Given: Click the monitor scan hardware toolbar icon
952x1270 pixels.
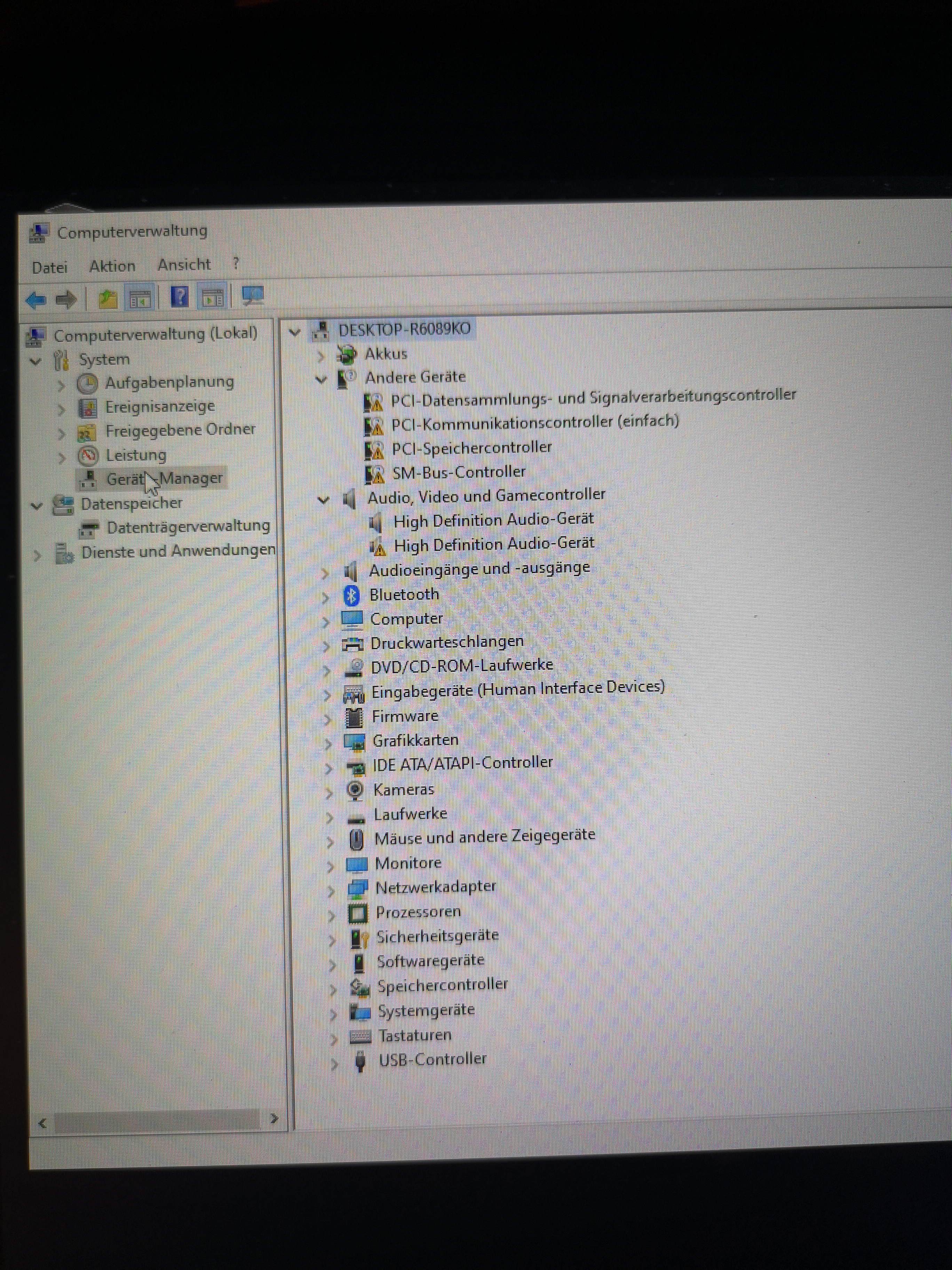Looking at the screenshot, I should [x=253, y=296].
